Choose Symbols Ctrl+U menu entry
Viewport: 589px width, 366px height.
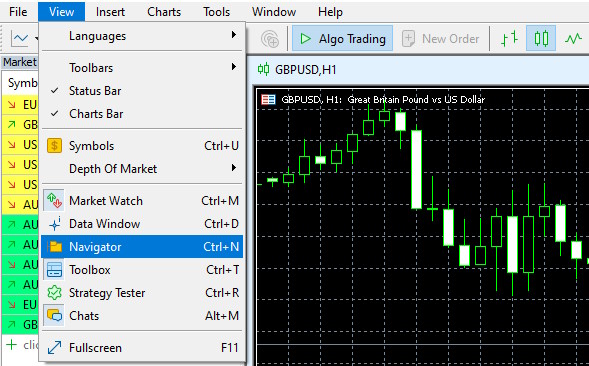coord(142,146)
